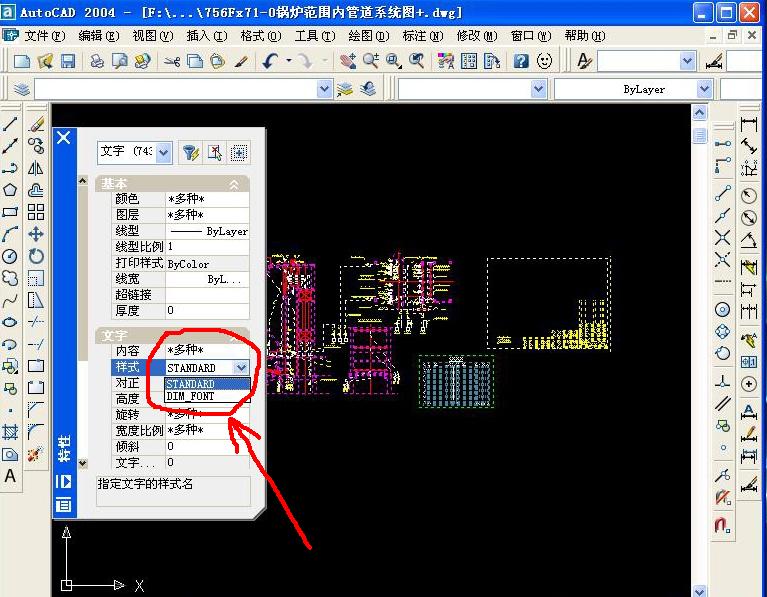Screen dimensions: 767x597
Task: Click the Print icon
Action: (97, 61)
